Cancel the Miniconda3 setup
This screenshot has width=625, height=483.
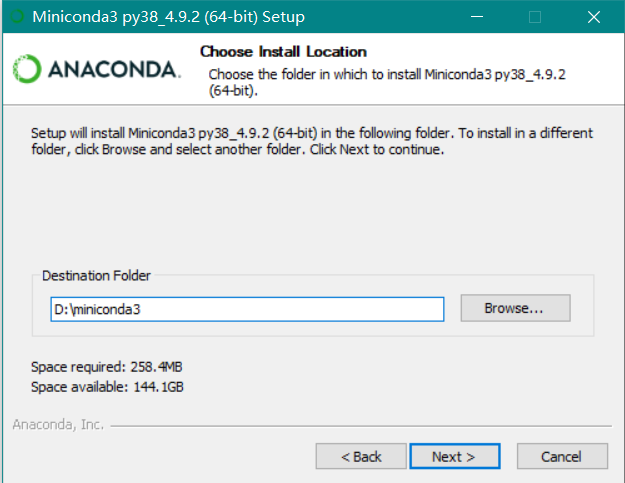pos(562,456)
